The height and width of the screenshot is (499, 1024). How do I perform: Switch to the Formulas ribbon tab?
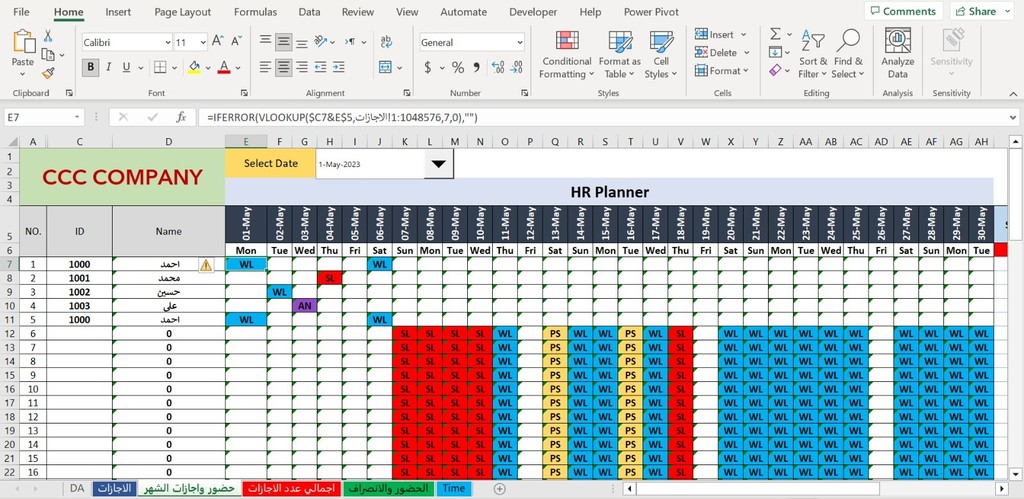255,12
